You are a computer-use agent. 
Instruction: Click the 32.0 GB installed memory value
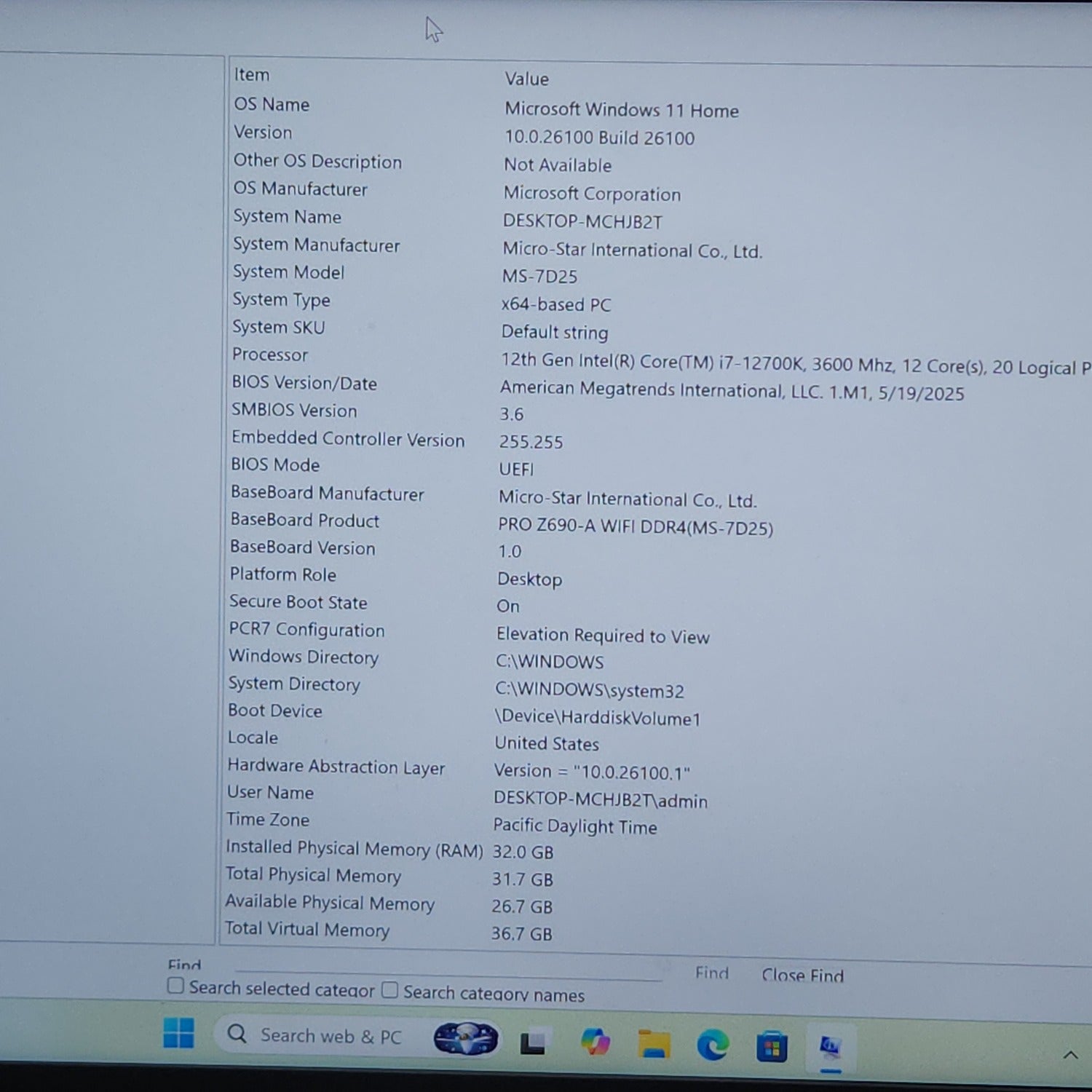click(x=523, y=852)
